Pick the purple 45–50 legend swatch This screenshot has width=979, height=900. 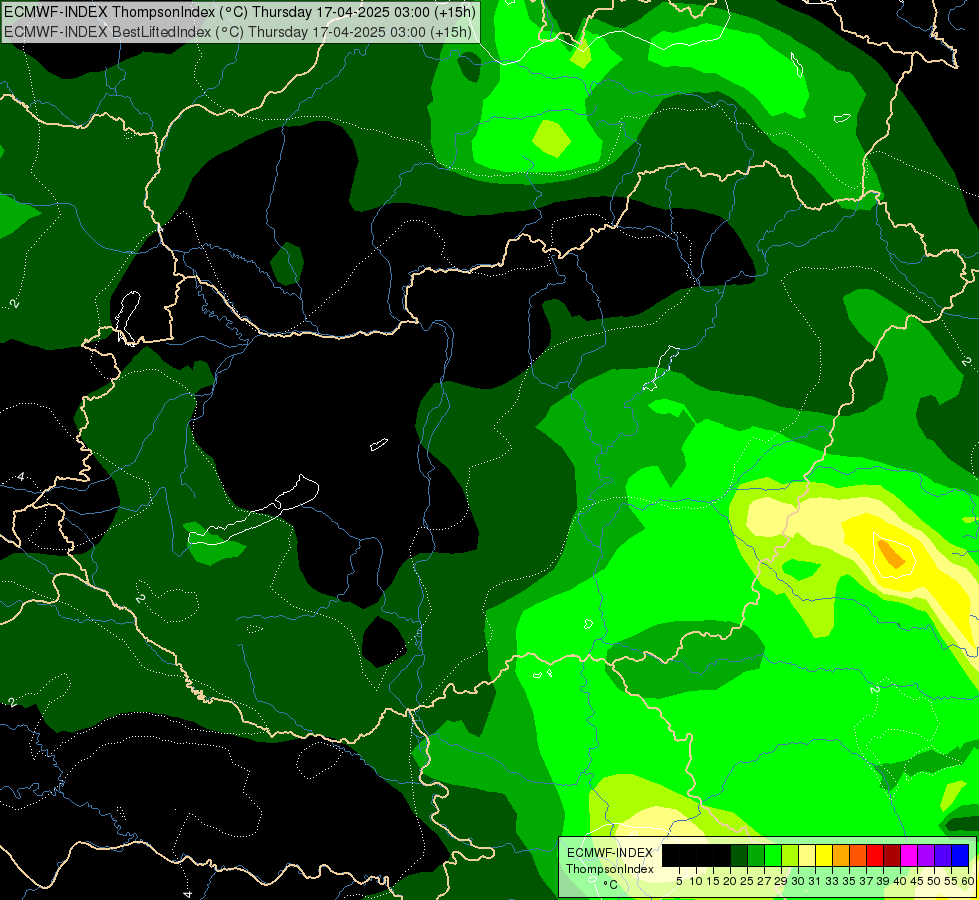(926, 856)
